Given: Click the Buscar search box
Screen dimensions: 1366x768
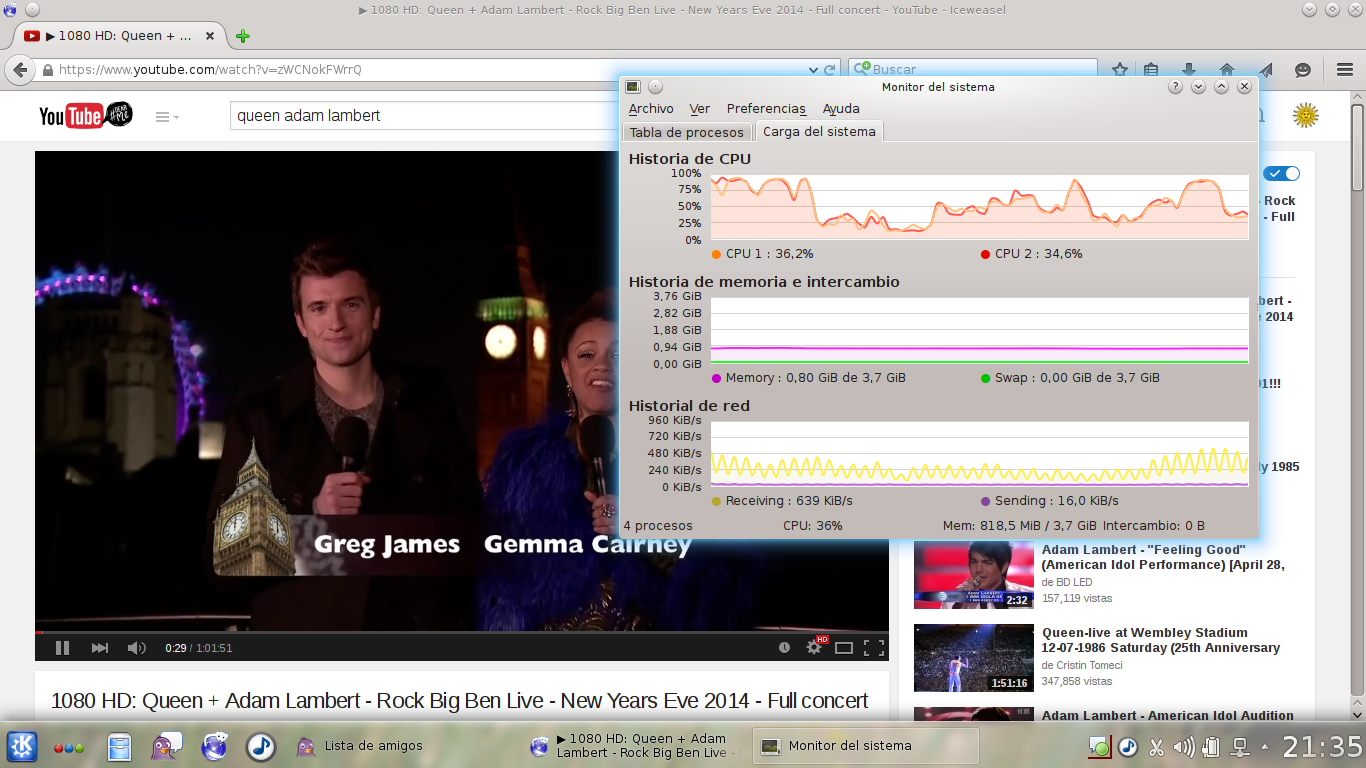Looking at the screenshot, I should (972, 69).
